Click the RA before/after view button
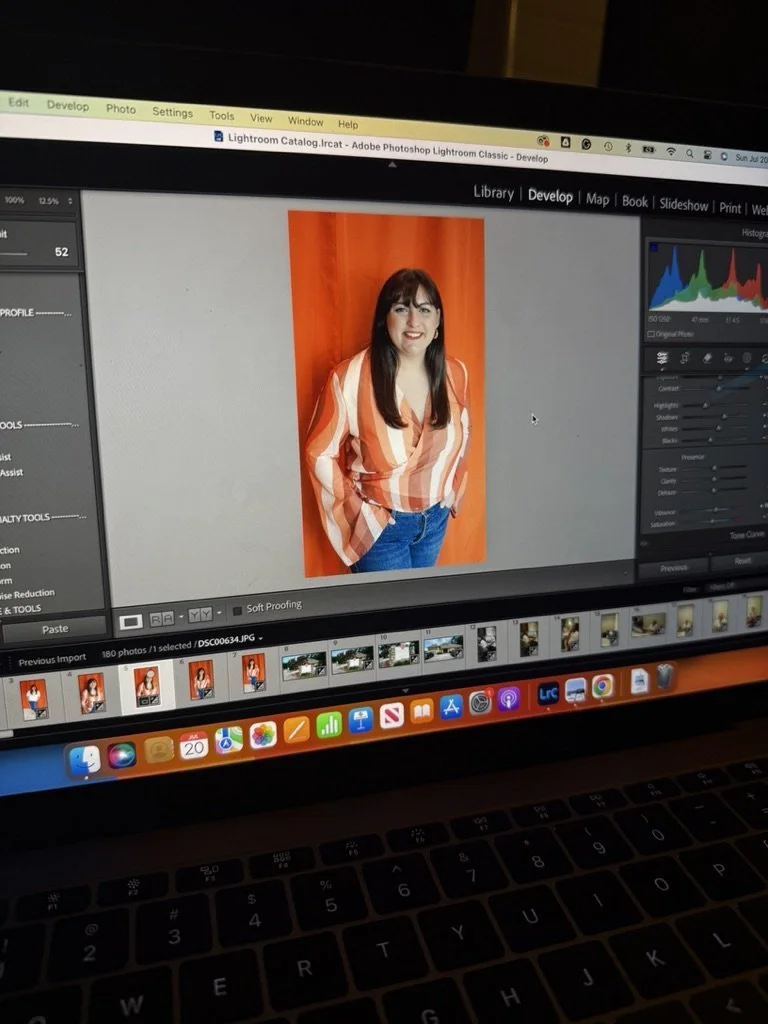Screen dimensions: 768x1024 pos(162,618)
